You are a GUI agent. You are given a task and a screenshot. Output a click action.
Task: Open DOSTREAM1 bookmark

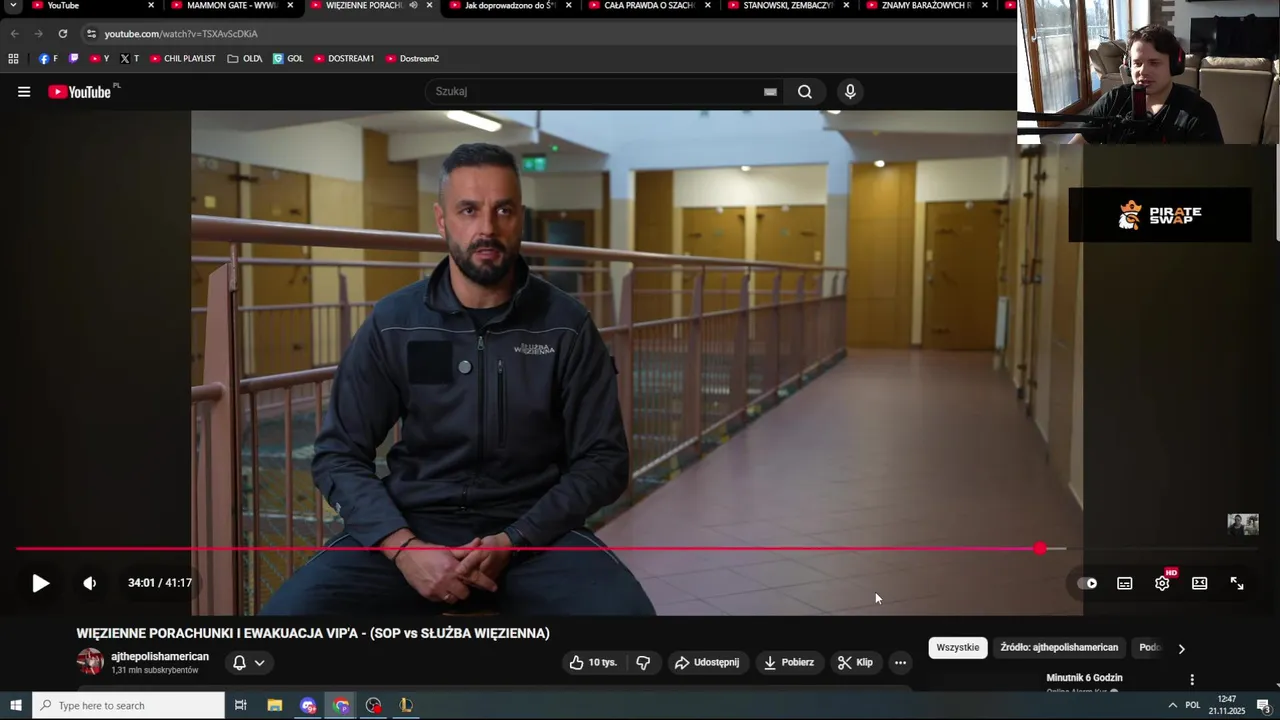(344, 59)
